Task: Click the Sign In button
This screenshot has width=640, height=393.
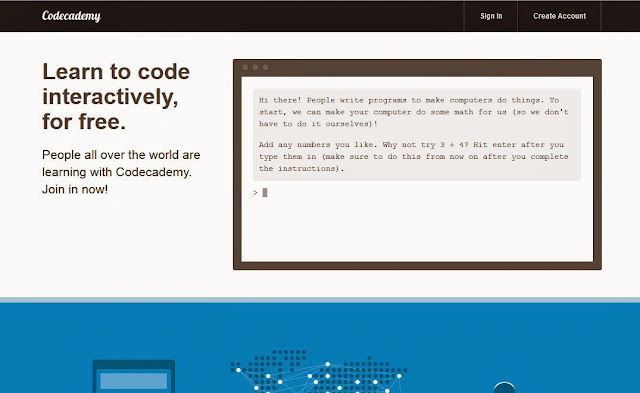Action: point(491,16)
